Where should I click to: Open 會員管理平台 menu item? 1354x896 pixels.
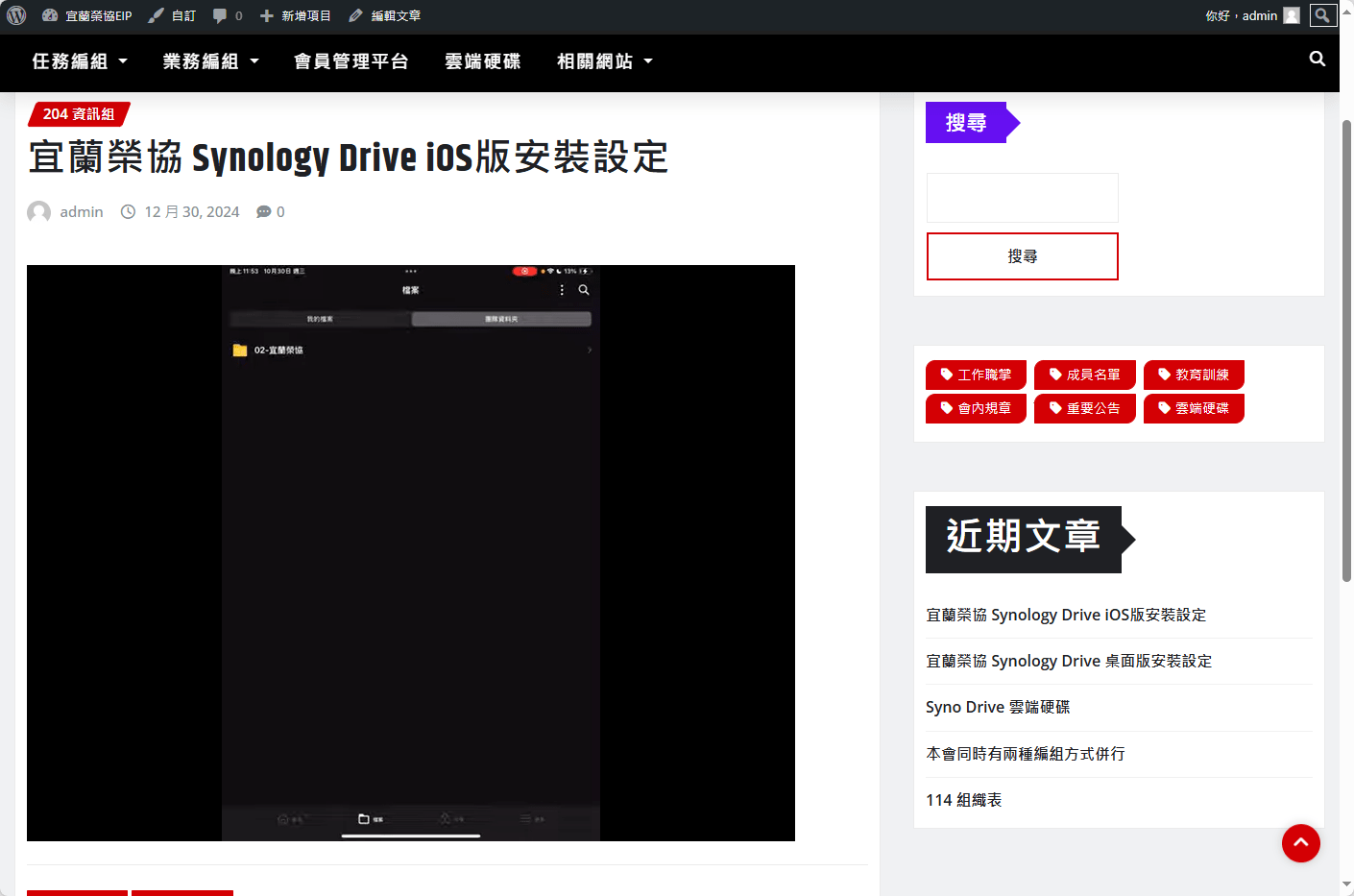click(x=351, y=61)
